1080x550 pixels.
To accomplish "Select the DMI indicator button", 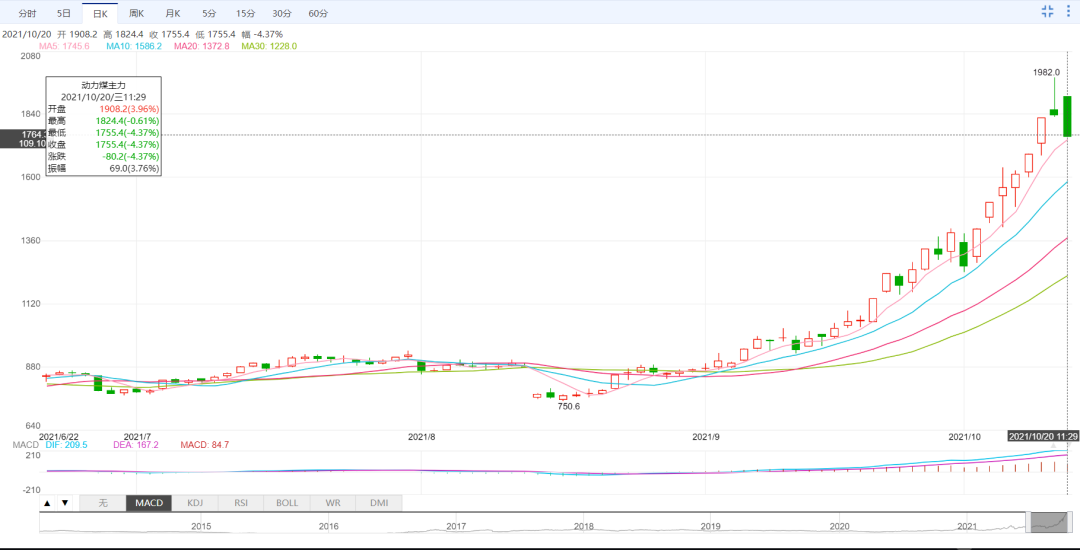I will [x=379, y=503].
